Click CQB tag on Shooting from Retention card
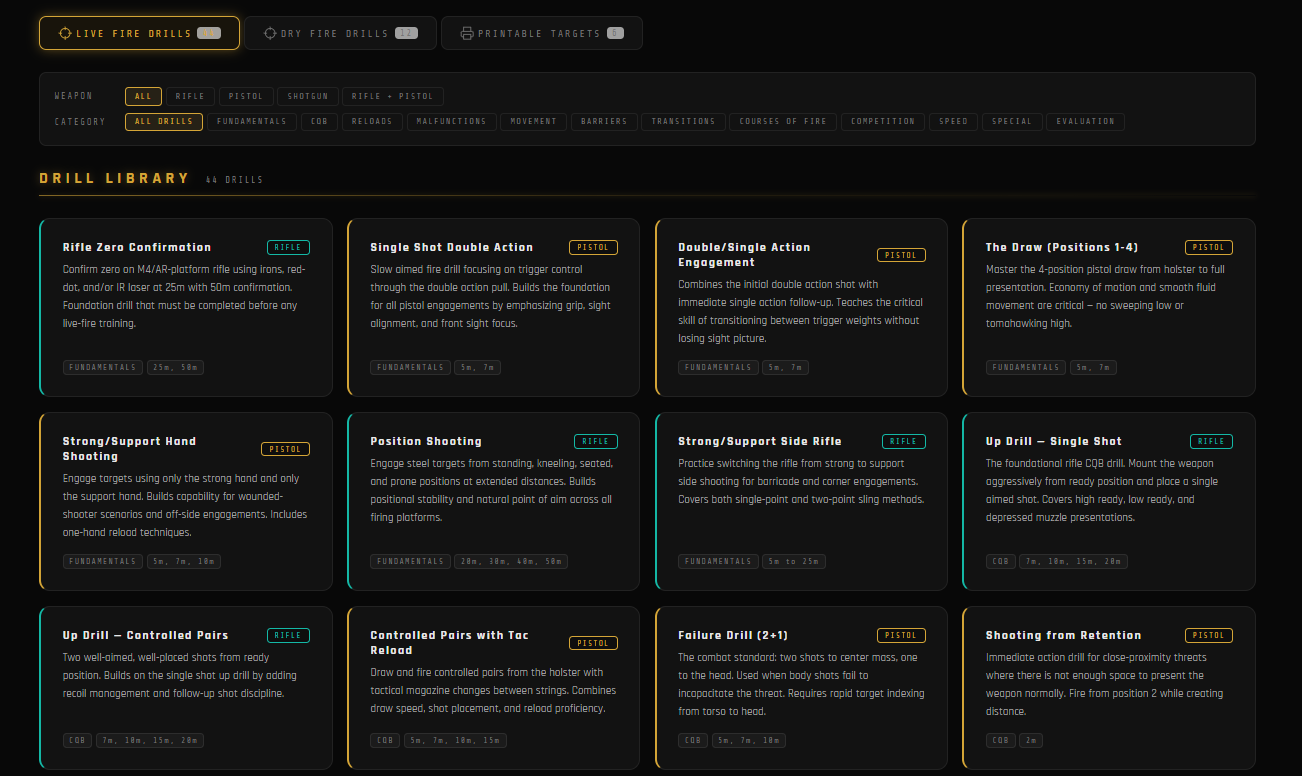This screenshot has width=1302, height=776. tap(1001, 740)
